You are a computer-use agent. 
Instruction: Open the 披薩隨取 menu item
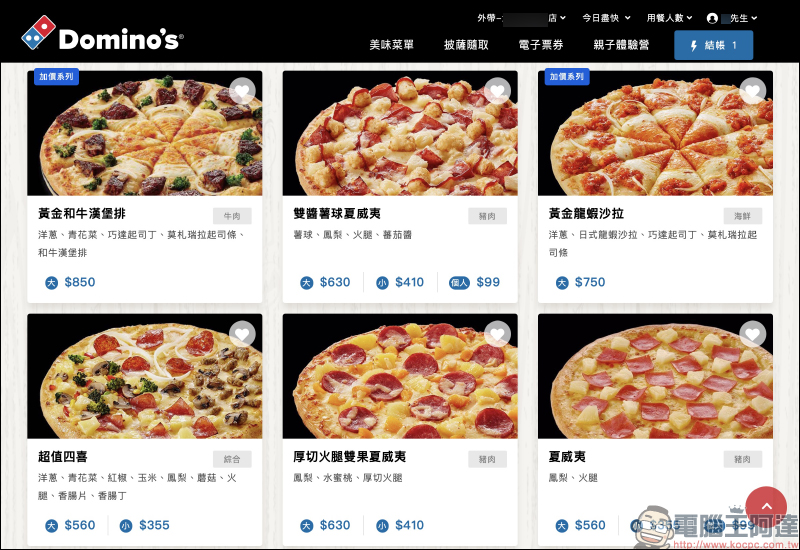pyautogui.click(x=466, y=45)
